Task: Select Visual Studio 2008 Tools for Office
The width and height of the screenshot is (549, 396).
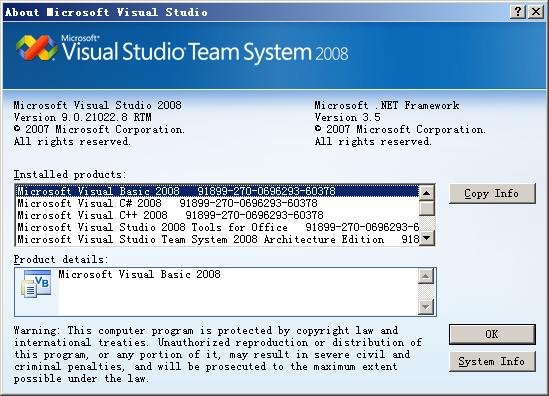Action: pos(217,227)
